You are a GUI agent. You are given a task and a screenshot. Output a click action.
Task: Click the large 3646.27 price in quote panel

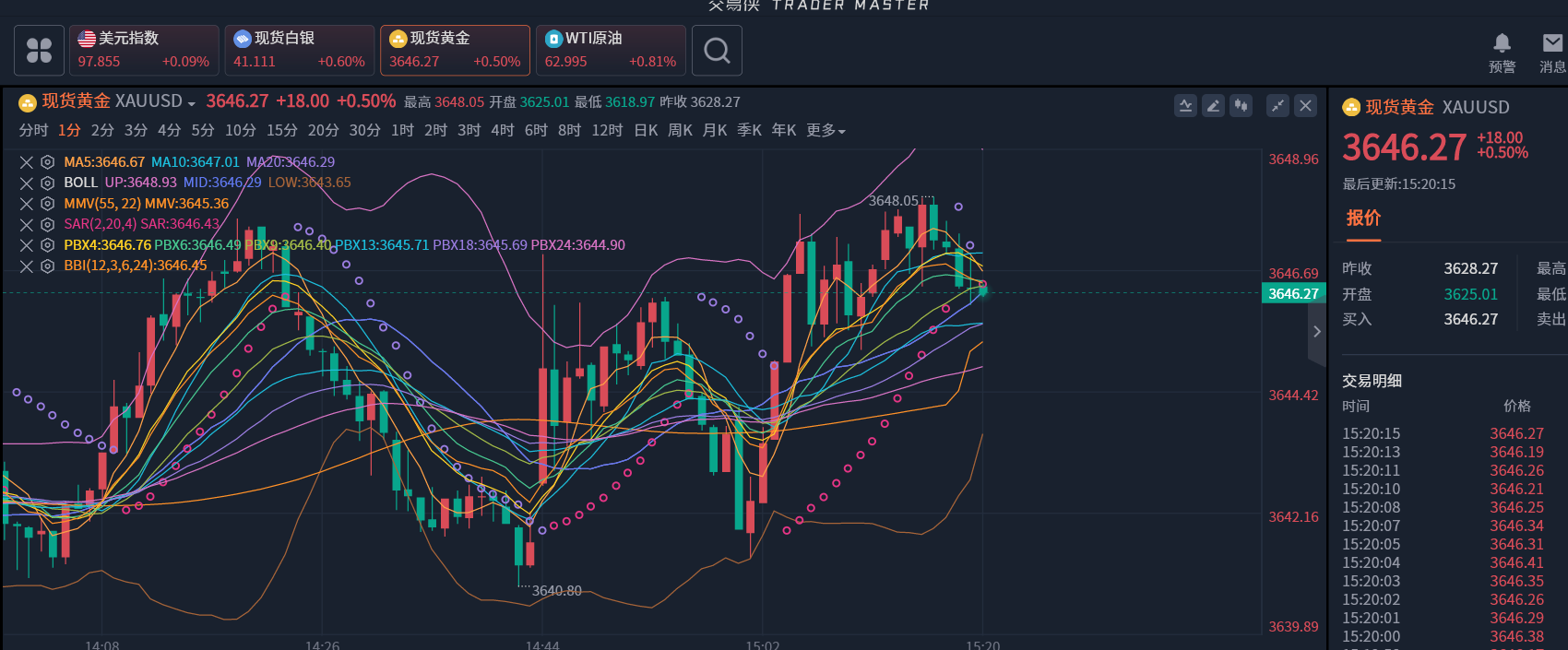coord(1404,148)
